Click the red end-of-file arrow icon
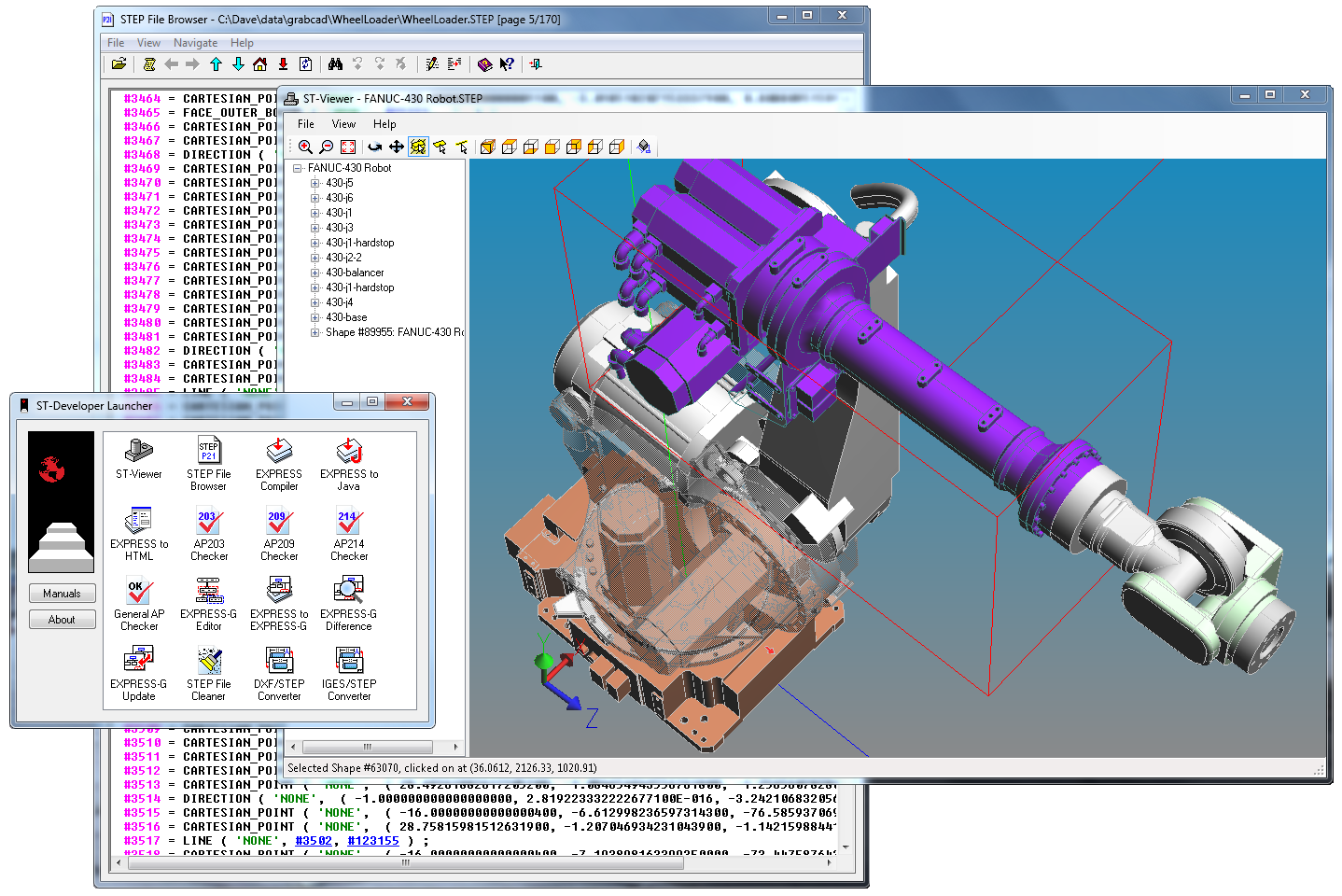This screenshot has height=896, width=1342. [x=283, y=64]
